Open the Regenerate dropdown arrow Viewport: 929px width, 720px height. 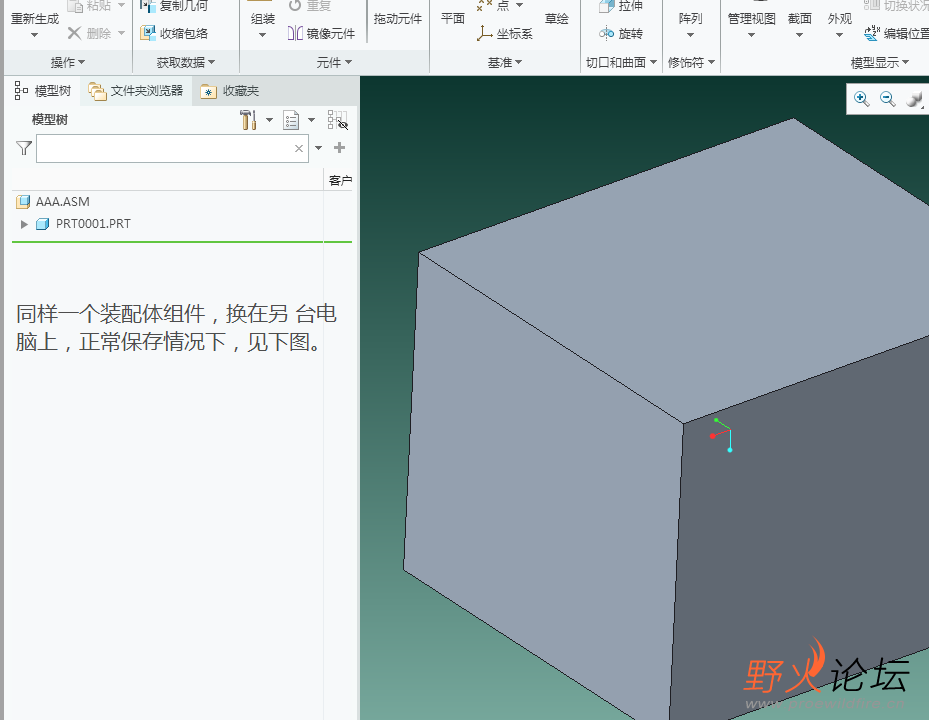point(34,35)
